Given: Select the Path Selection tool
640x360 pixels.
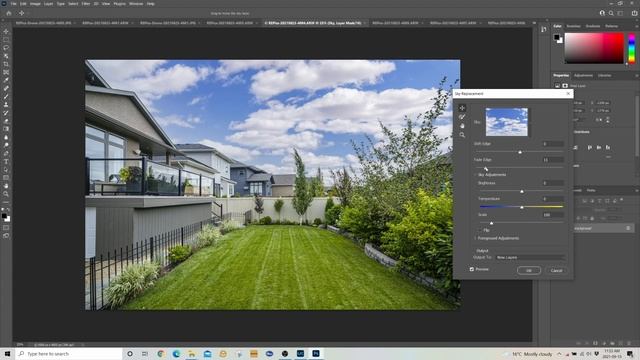Looking at the screenshot, I should [6, 170].
